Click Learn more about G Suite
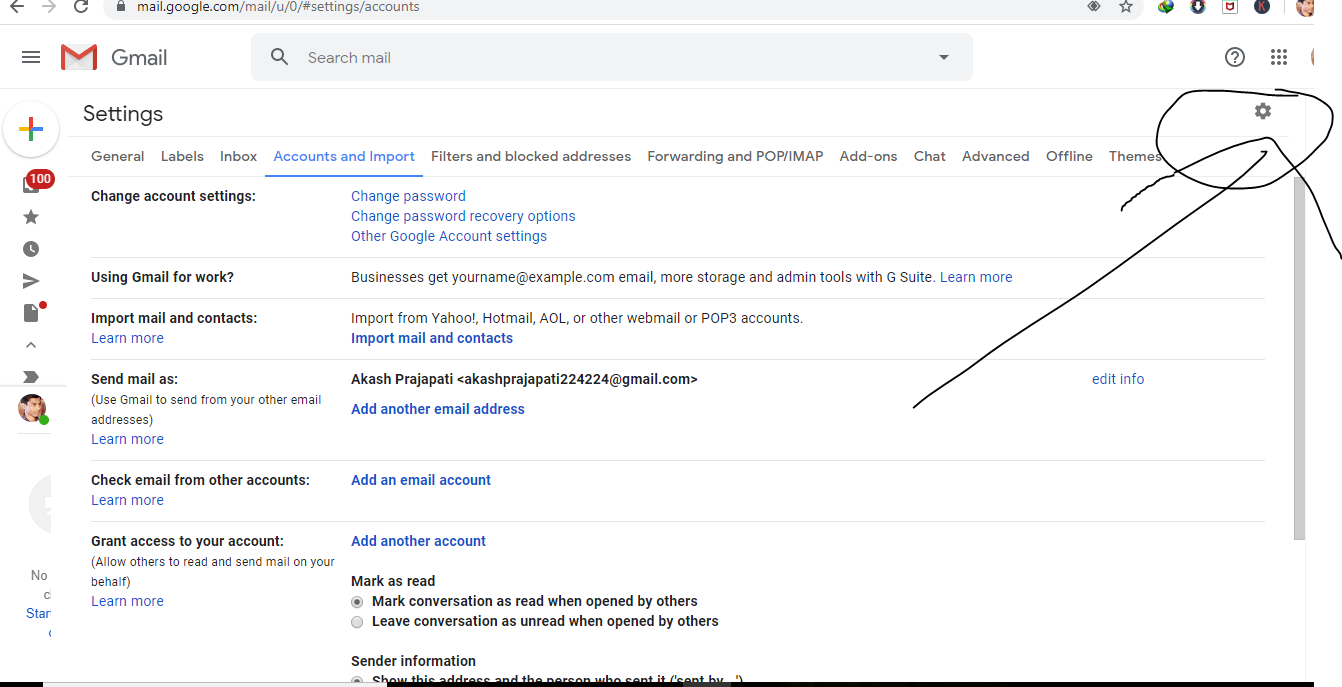 click(976, 277)
